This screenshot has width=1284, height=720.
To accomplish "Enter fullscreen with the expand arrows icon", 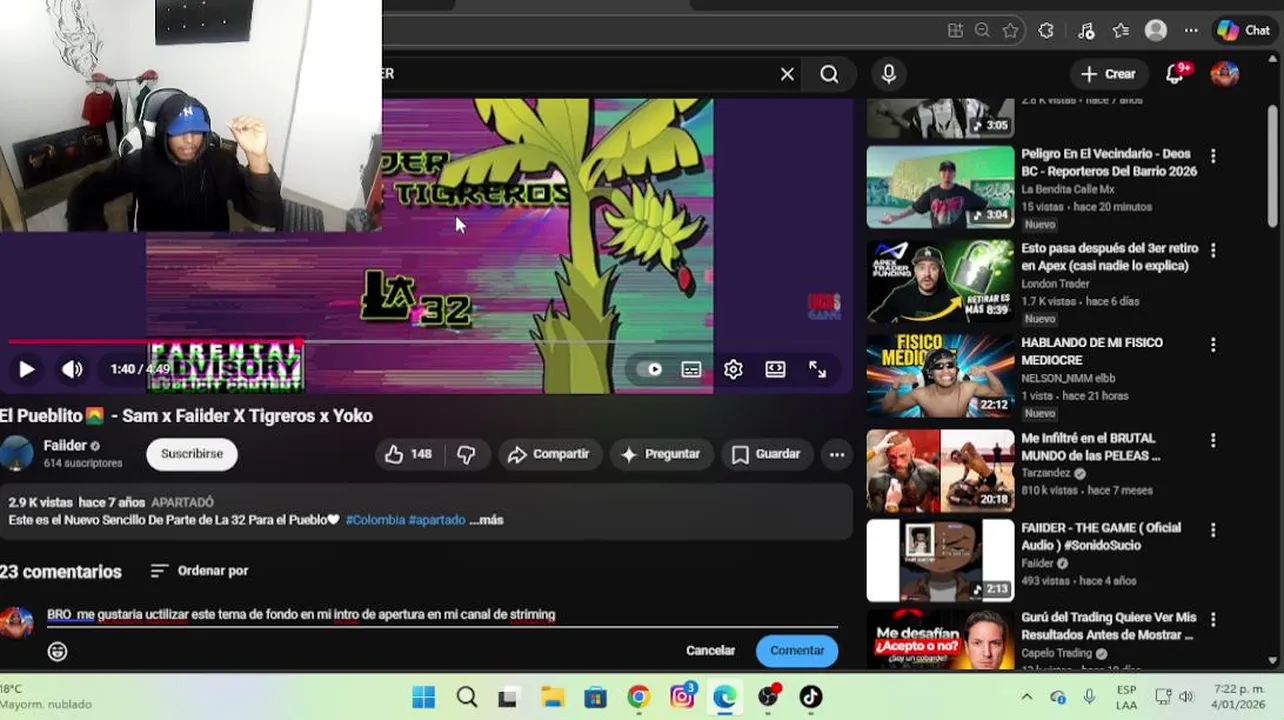I will [x=817, y=369].
